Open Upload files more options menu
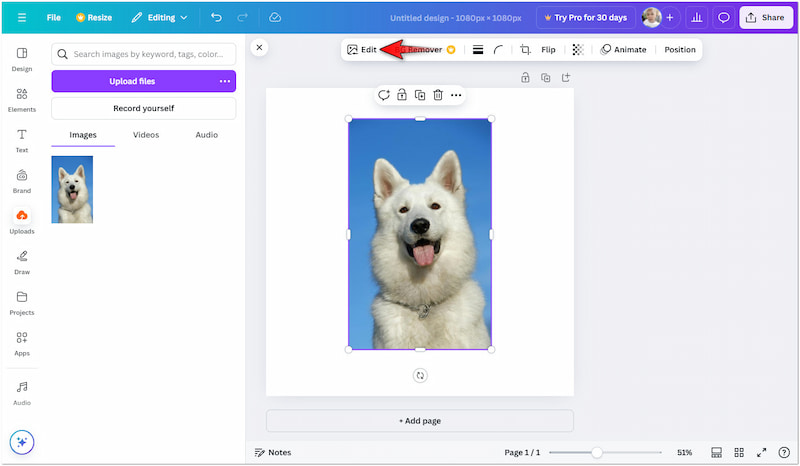This screenshot has width=800, height=466. [225, 81]
